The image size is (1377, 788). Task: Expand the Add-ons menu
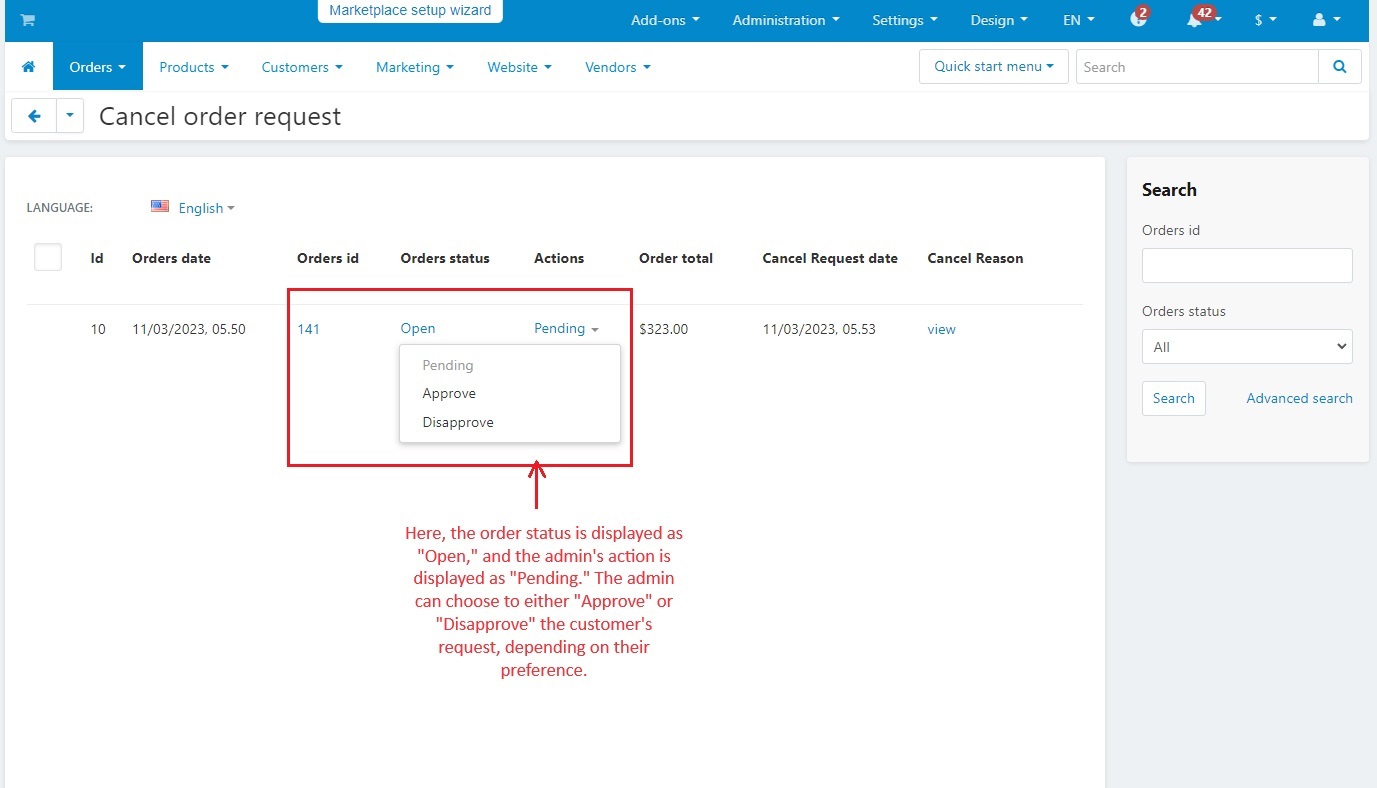point(665,20)
